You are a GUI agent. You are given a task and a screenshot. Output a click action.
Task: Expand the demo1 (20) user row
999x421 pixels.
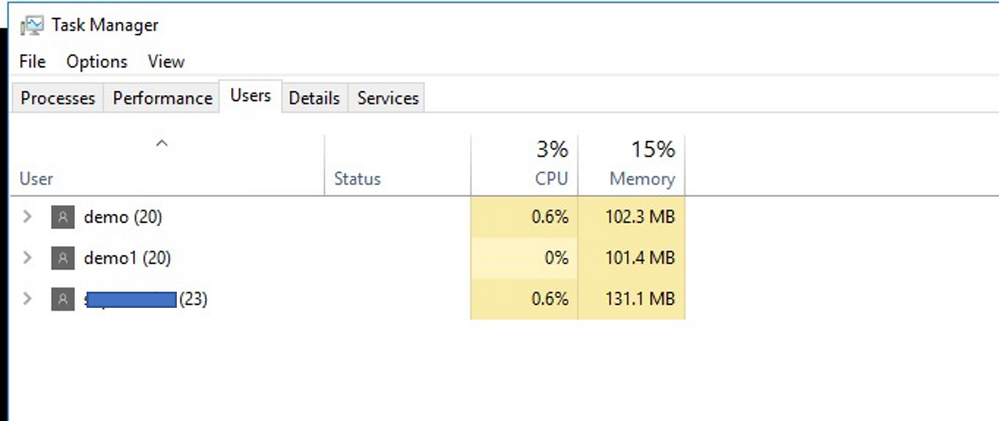27,258
